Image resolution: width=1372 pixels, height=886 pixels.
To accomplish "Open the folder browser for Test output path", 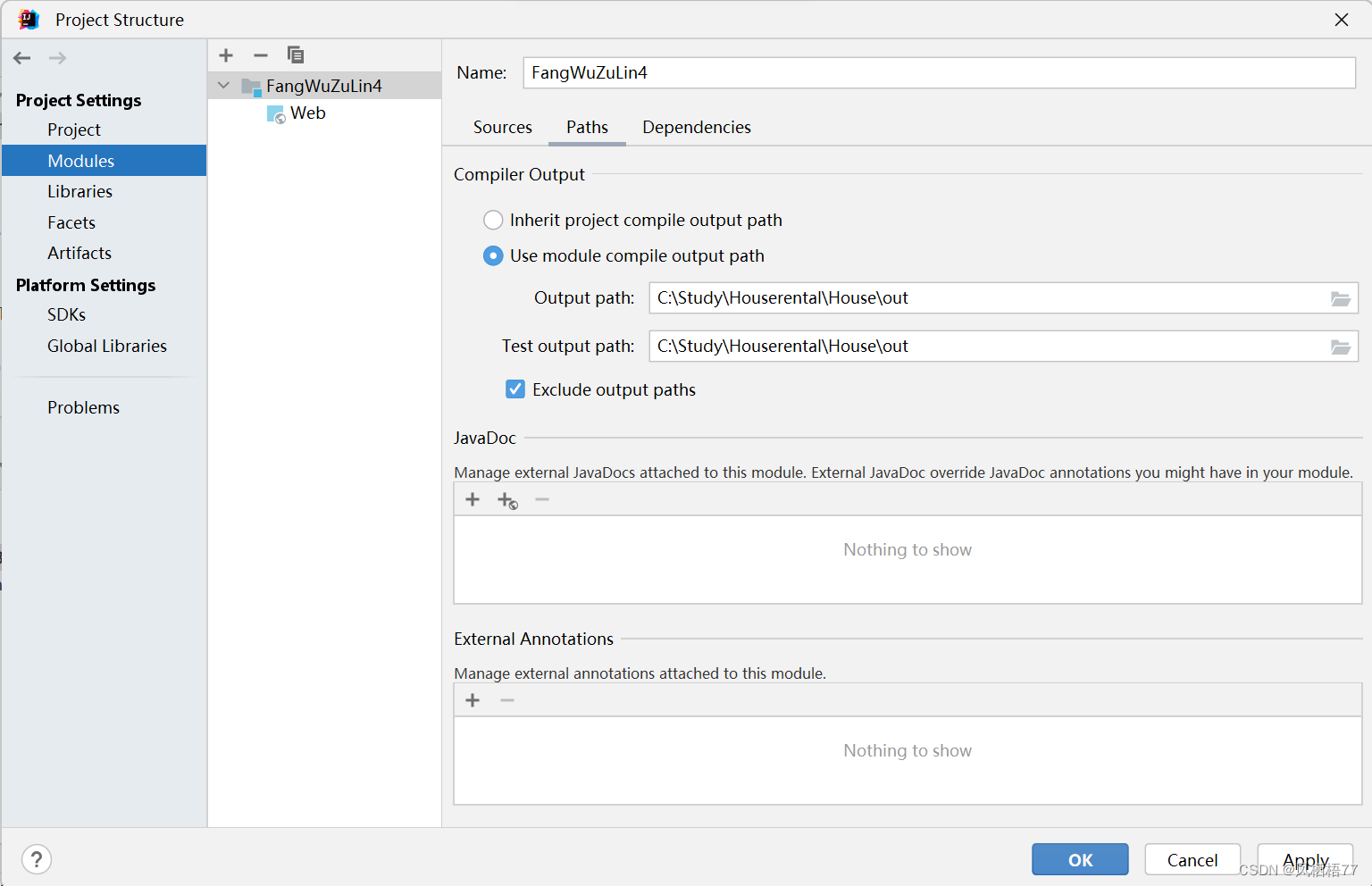I will (1341, 347).
